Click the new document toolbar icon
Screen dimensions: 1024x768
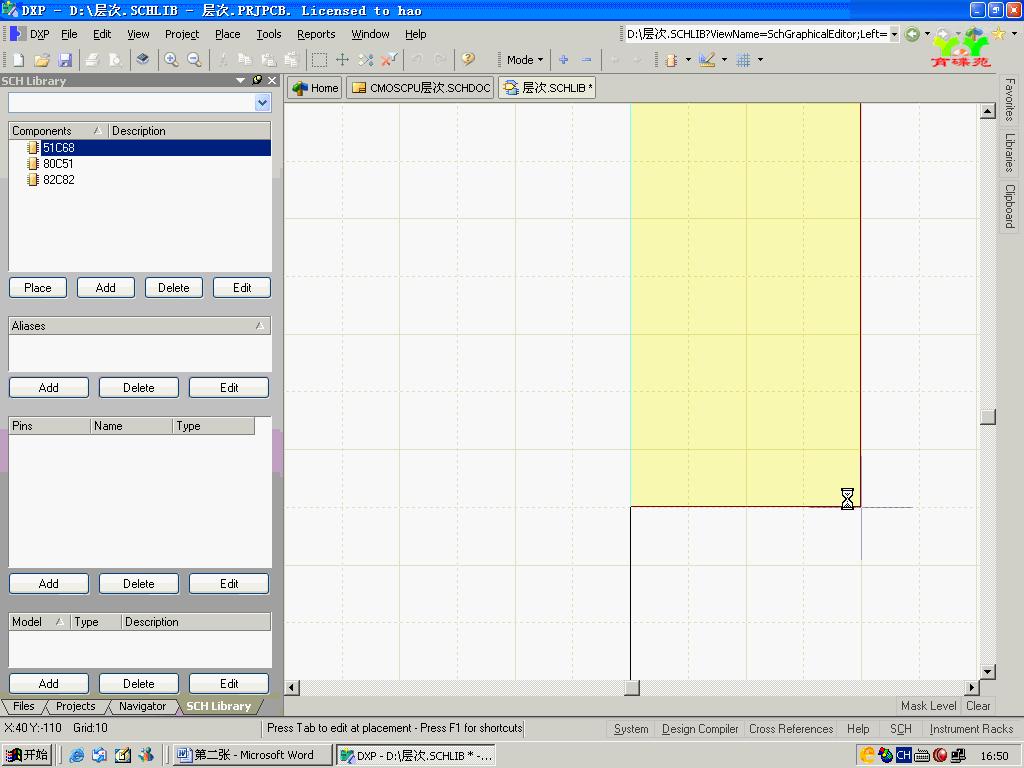pyautogui.click(x=18, y=60)
